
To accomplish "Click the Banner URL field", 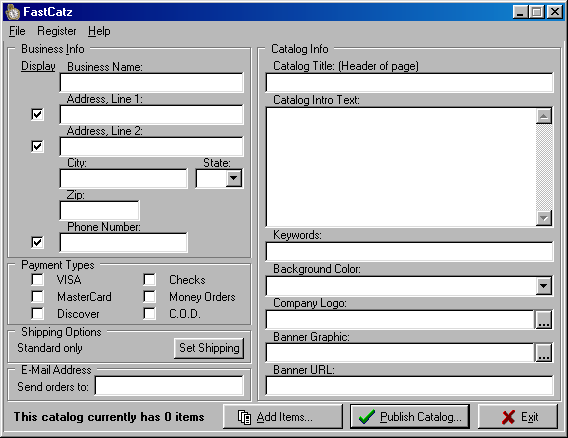I will click(x=409, y=385).
